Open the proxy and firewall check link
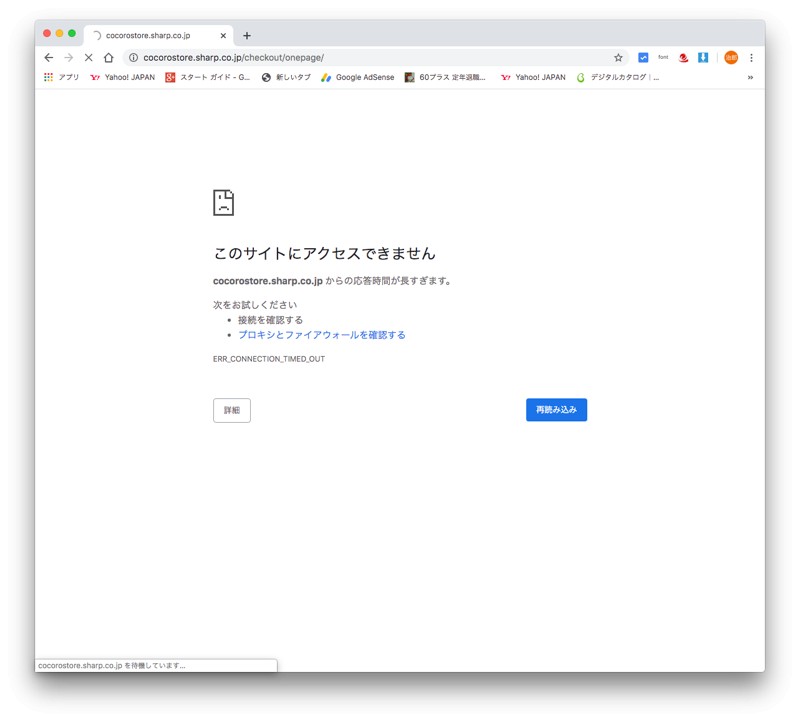Screen dimensions: 800x722 [x=322, y=335]
